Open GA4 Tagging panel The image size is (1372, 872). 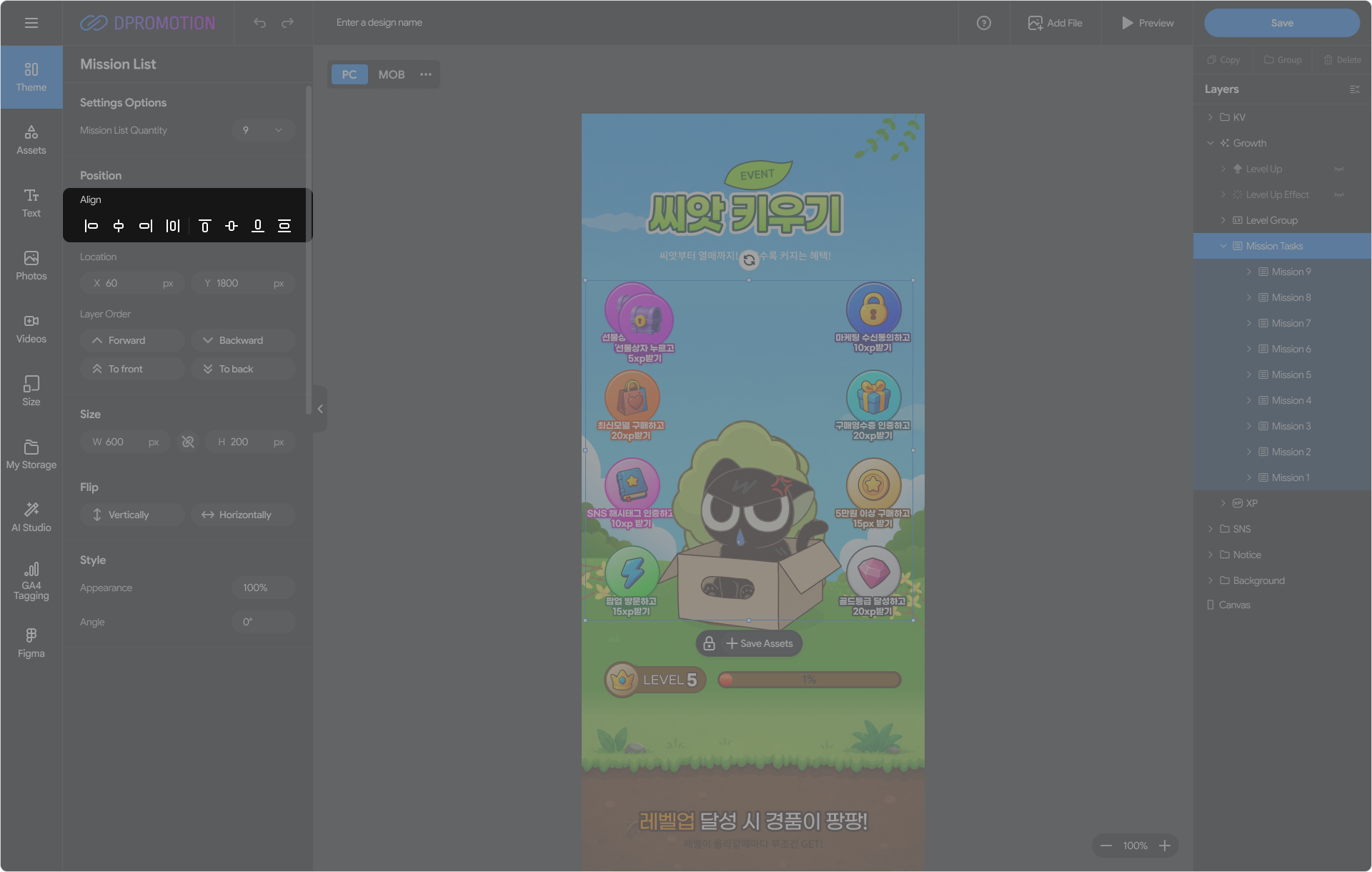(x=31, y=580)
